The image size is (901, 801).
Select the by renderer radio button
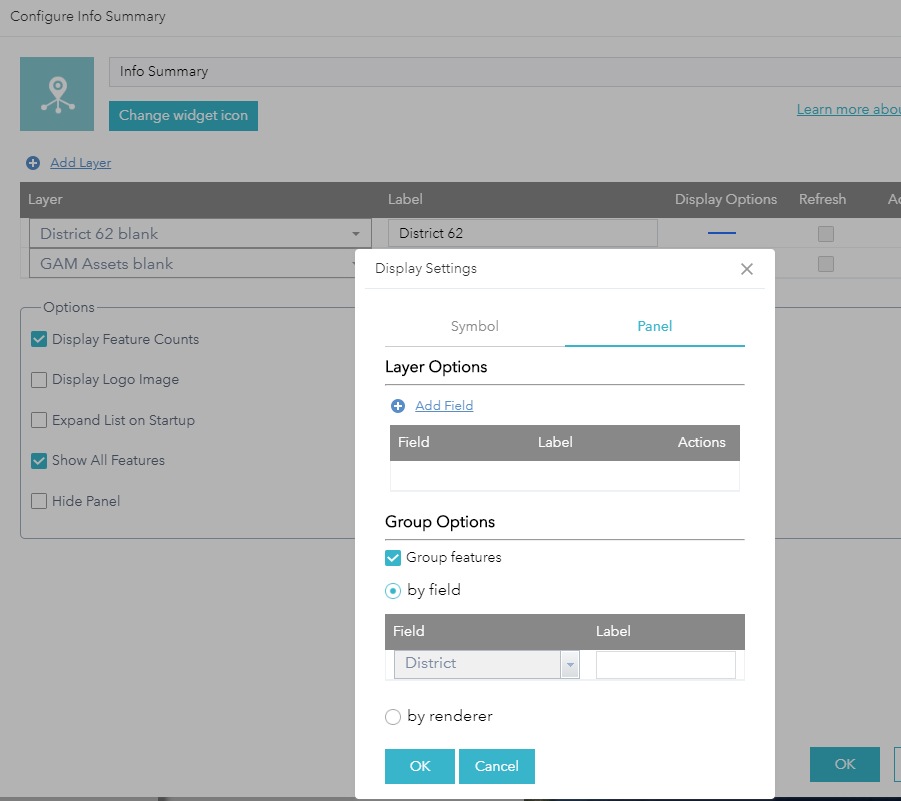click(393, 717)
